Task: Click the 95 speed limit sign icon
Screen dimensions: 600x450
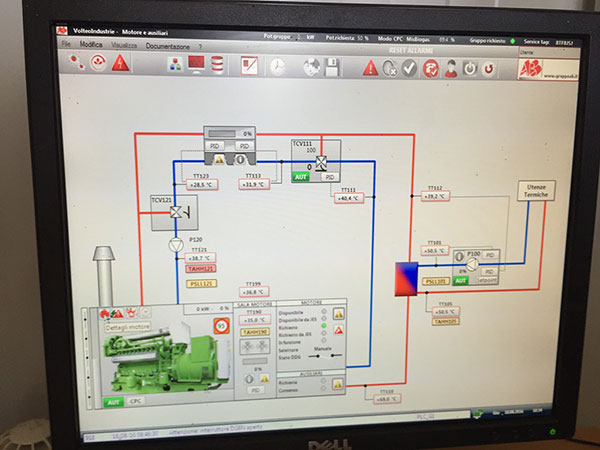Action: (221, 326)
